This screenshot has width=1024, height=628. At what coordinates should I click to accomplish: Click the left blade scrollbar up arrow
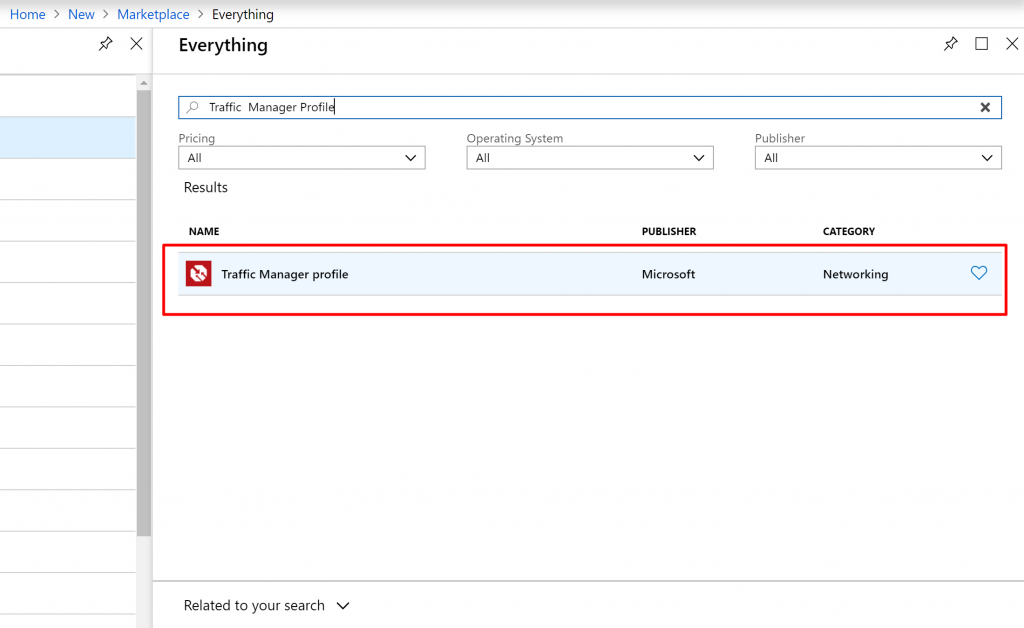[x=144, y=83]
